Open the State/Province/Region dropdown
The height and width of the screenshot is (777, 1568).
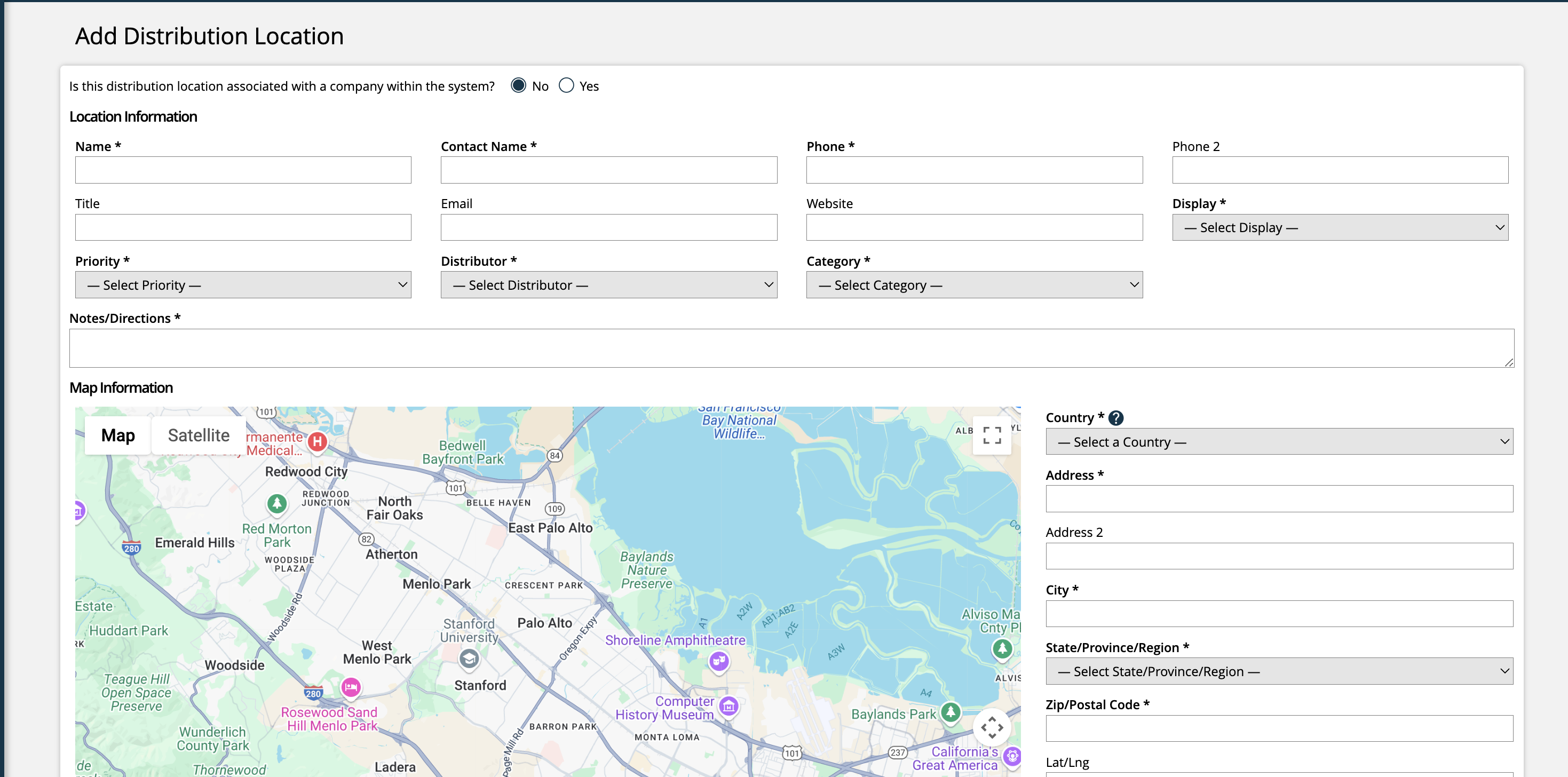(x=1279, y=671)
